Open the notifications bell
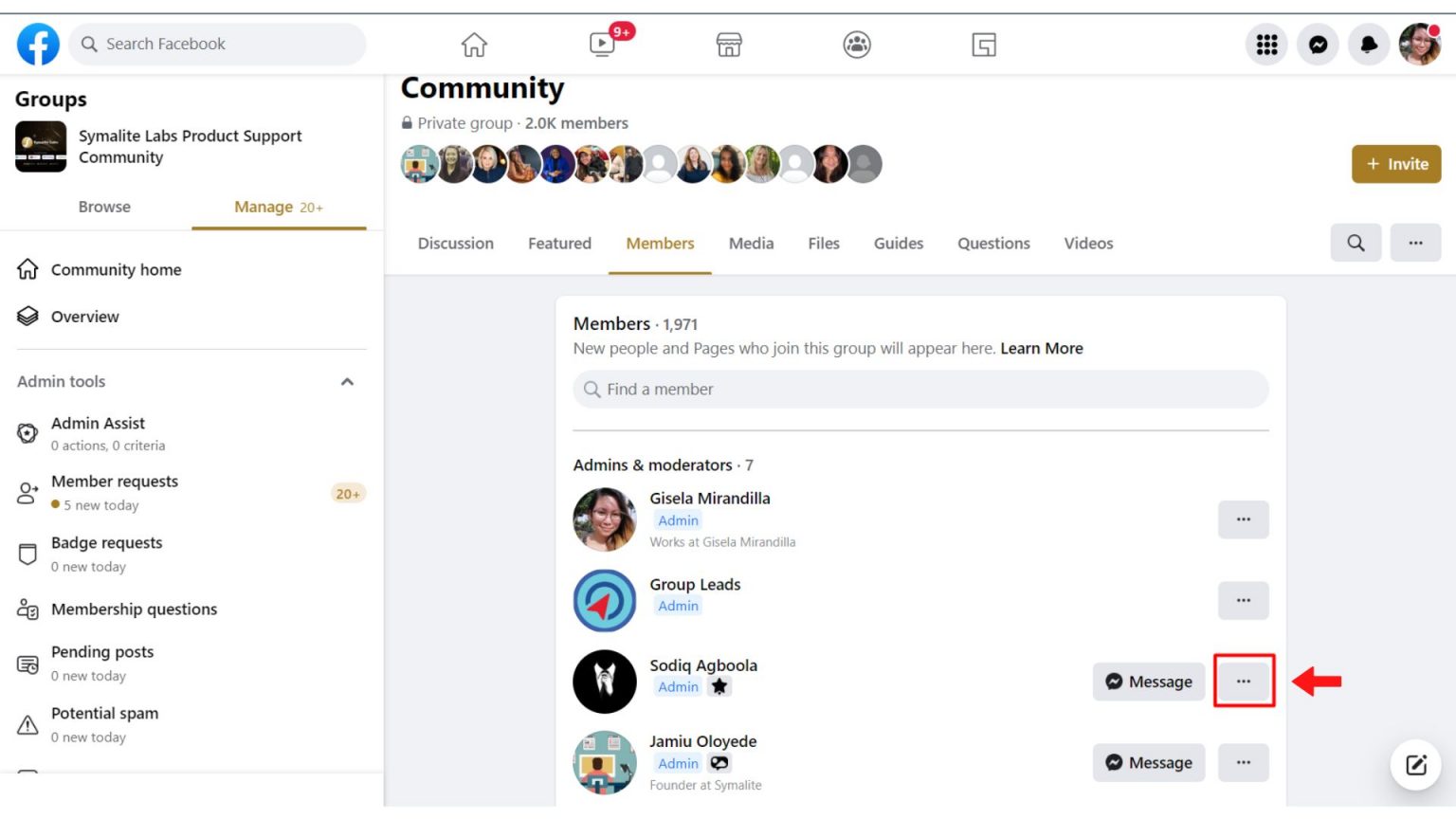 pyautogui.click(x=1369, y=44)
